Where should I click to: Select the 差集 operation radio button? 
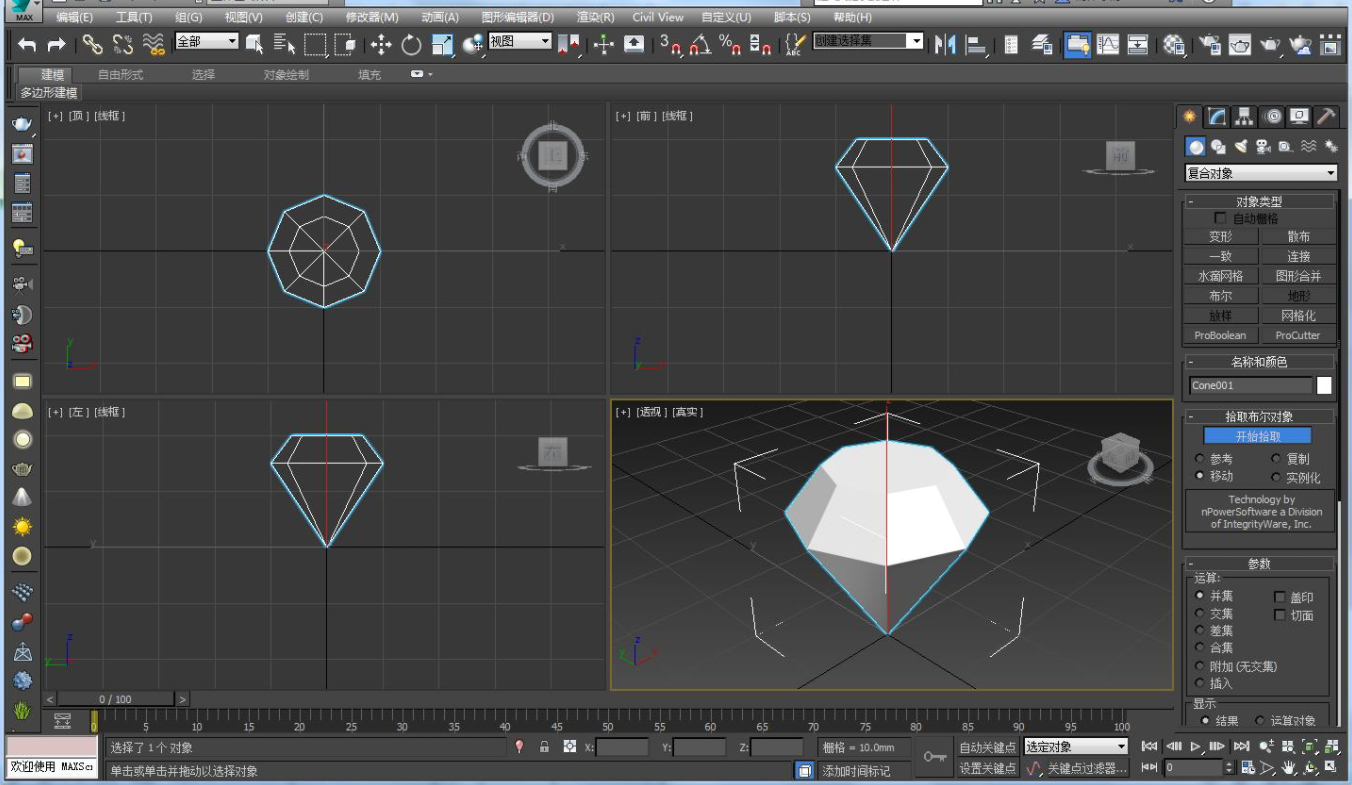pyautogui.click(x=1200, y=631)
